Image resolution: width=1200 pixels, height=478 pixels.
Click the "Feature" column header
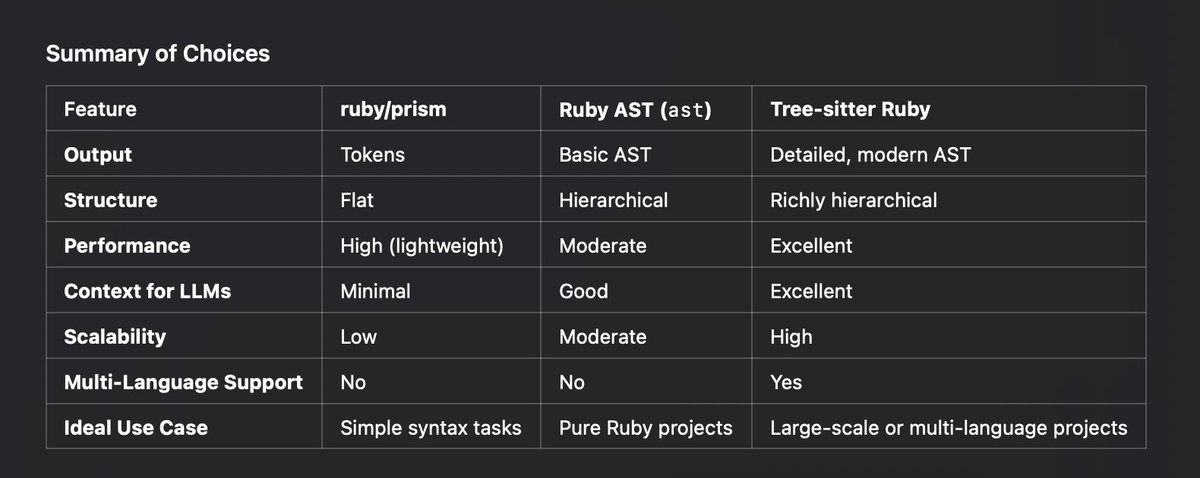(x=100, y=109)
